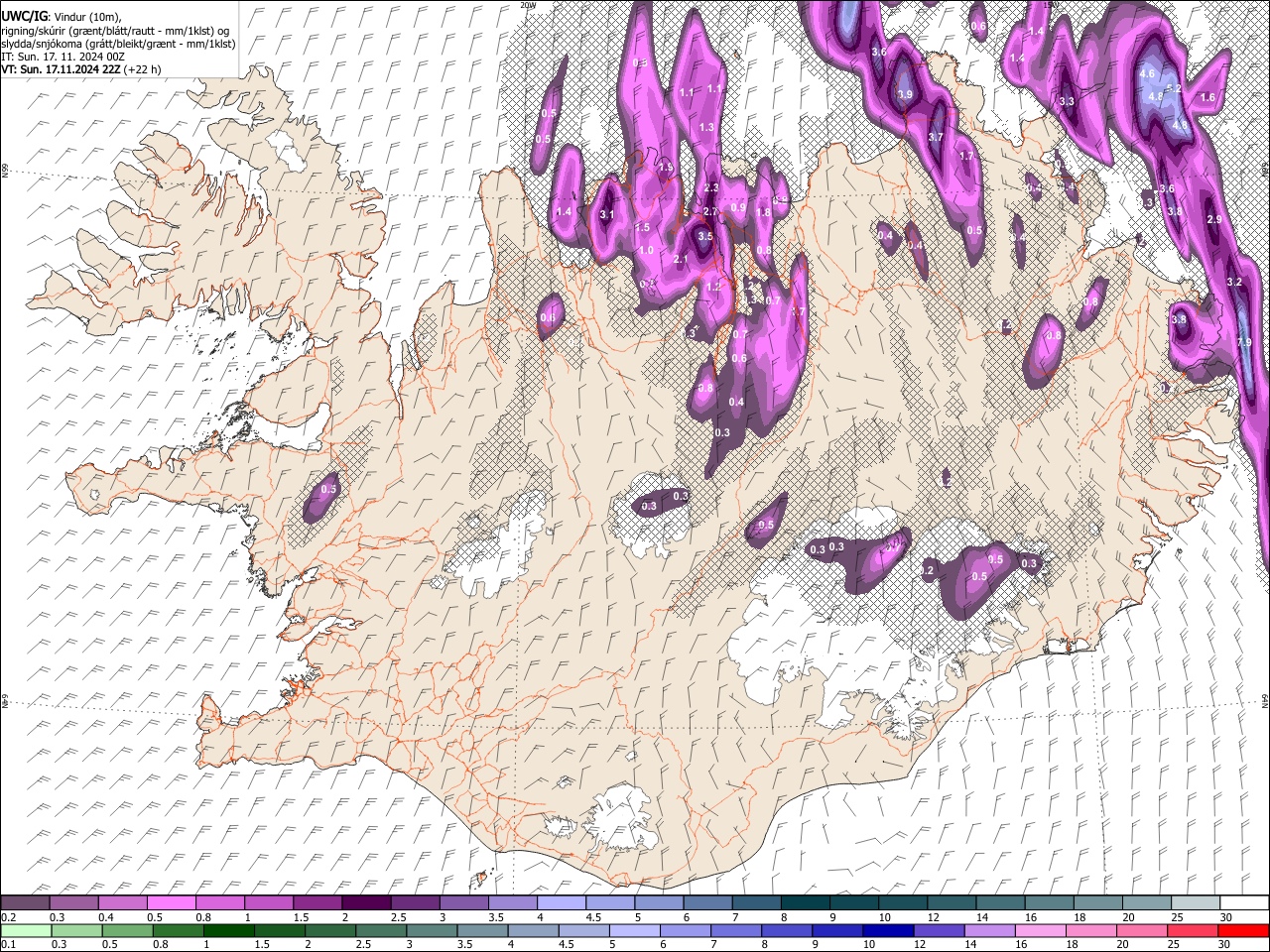Screen dimensions: 1270x952
Task: Click the bottom legend swatch labeled 9
Action: (x=836, y=930)
